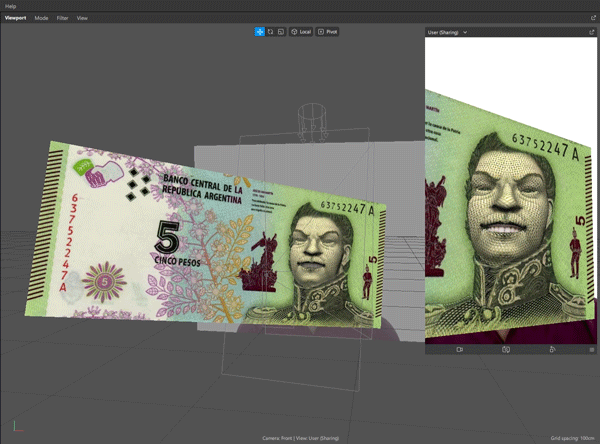
Task: Click the Camera: Front view status text
Action: point(301,438)
